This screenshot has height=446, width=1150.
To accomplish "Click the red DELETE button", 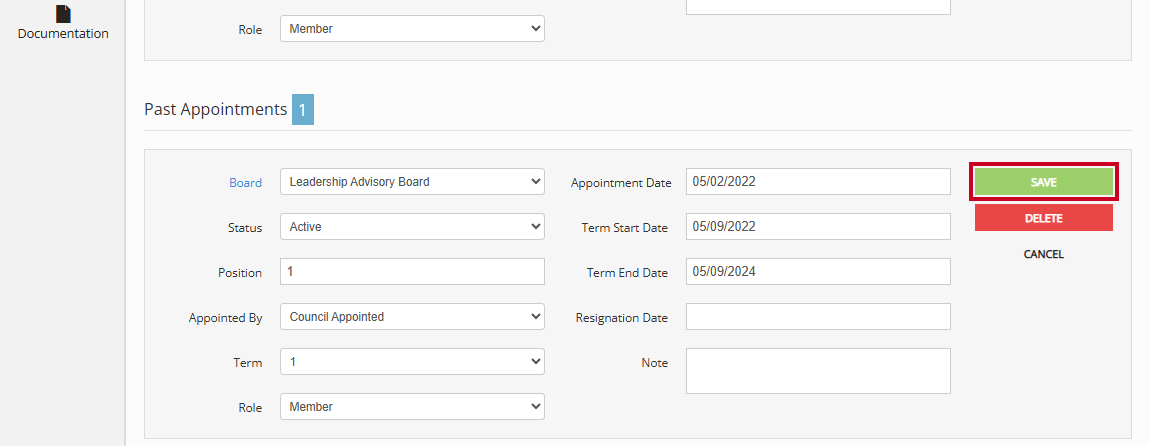I will pos(1044,218).
